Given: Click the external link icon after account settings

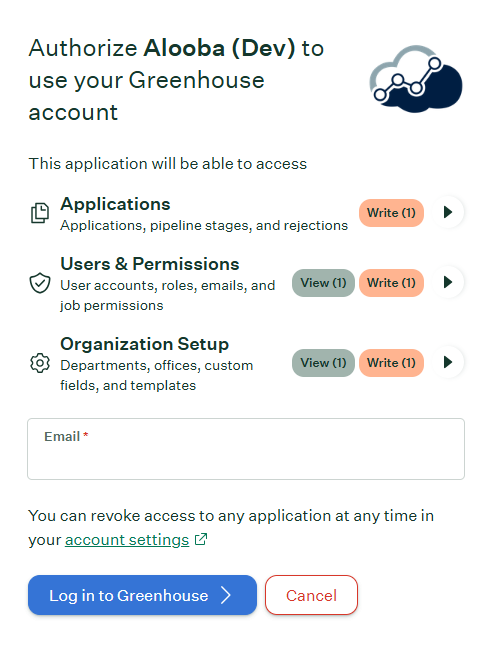Looking at the screenshot, I should 201,539.
